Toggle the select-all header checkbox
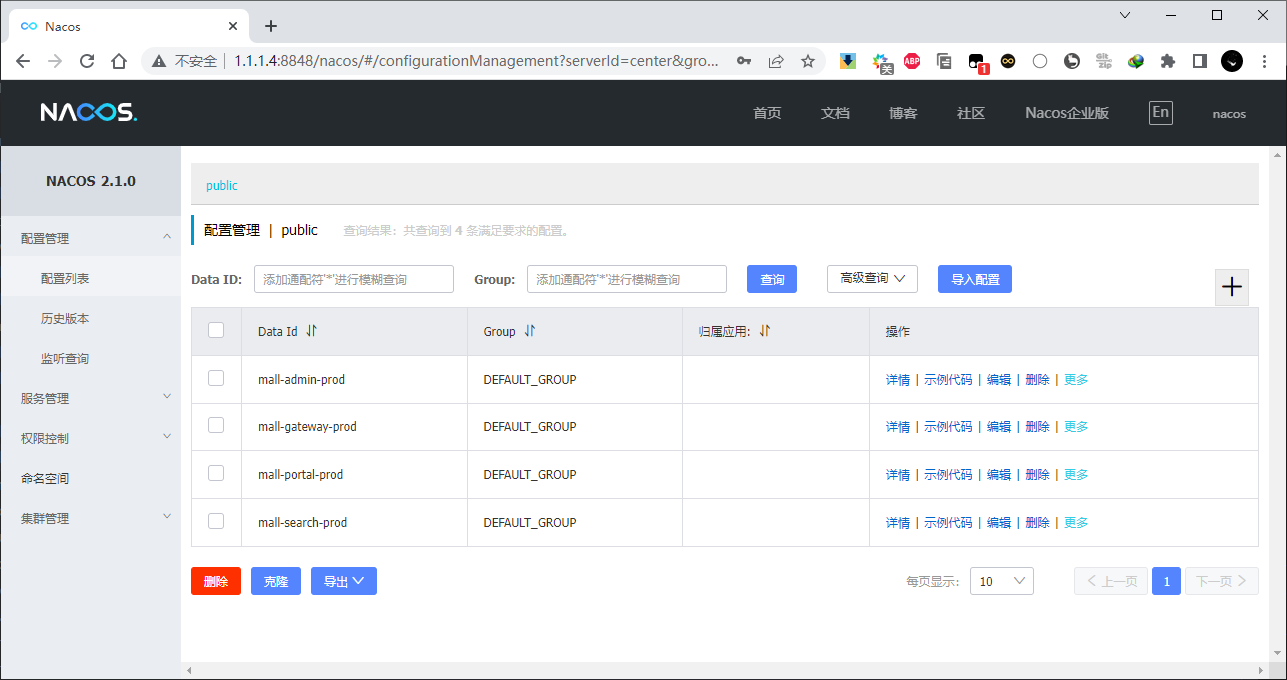Screen dimensions: 1287x680 point(216,330)
